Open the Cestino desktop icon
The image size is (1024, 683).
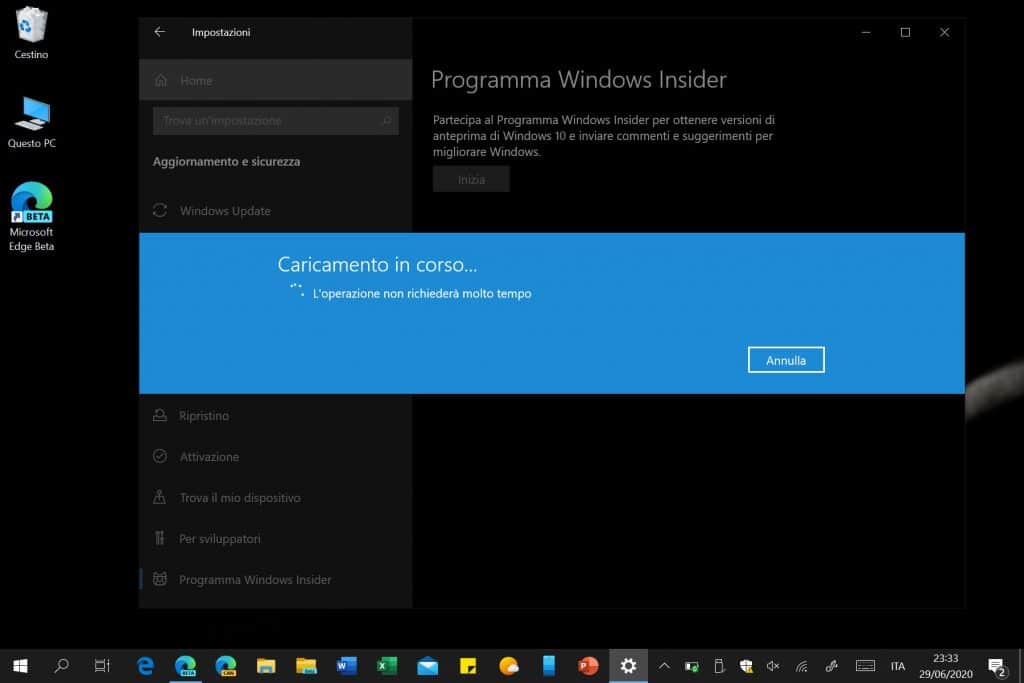click(32, 32)
